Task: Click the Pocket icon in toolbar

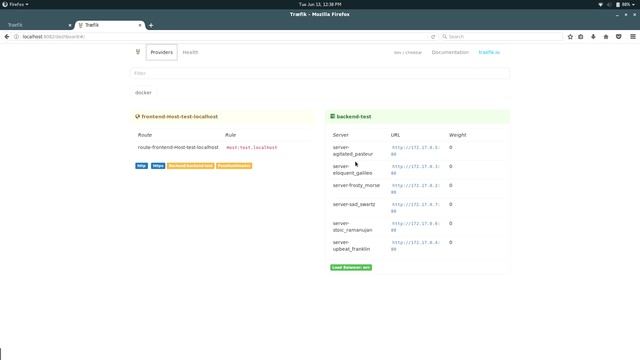Action: tap(619, 37)
